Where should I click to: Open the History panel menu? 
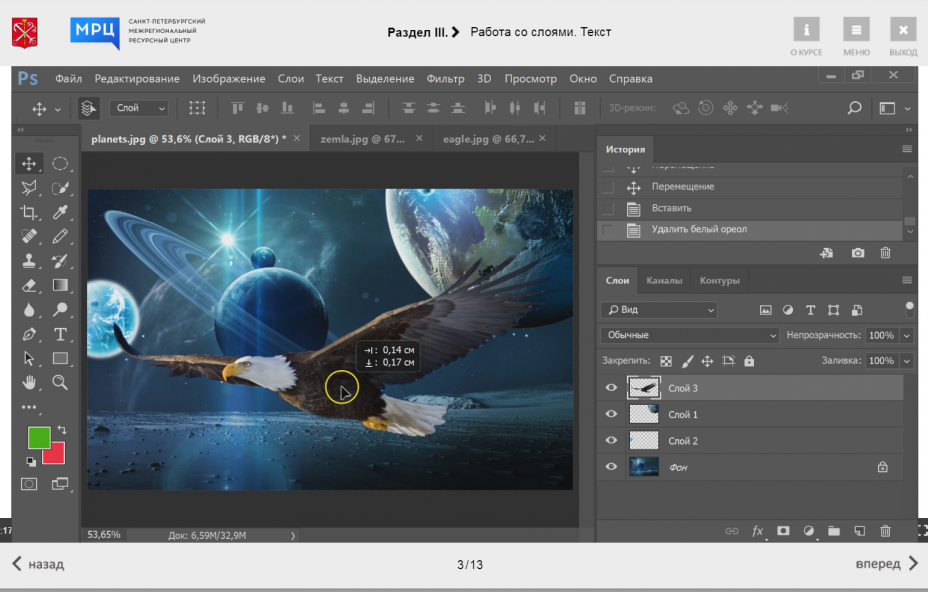pyautogui.click(x=907, y=149)
